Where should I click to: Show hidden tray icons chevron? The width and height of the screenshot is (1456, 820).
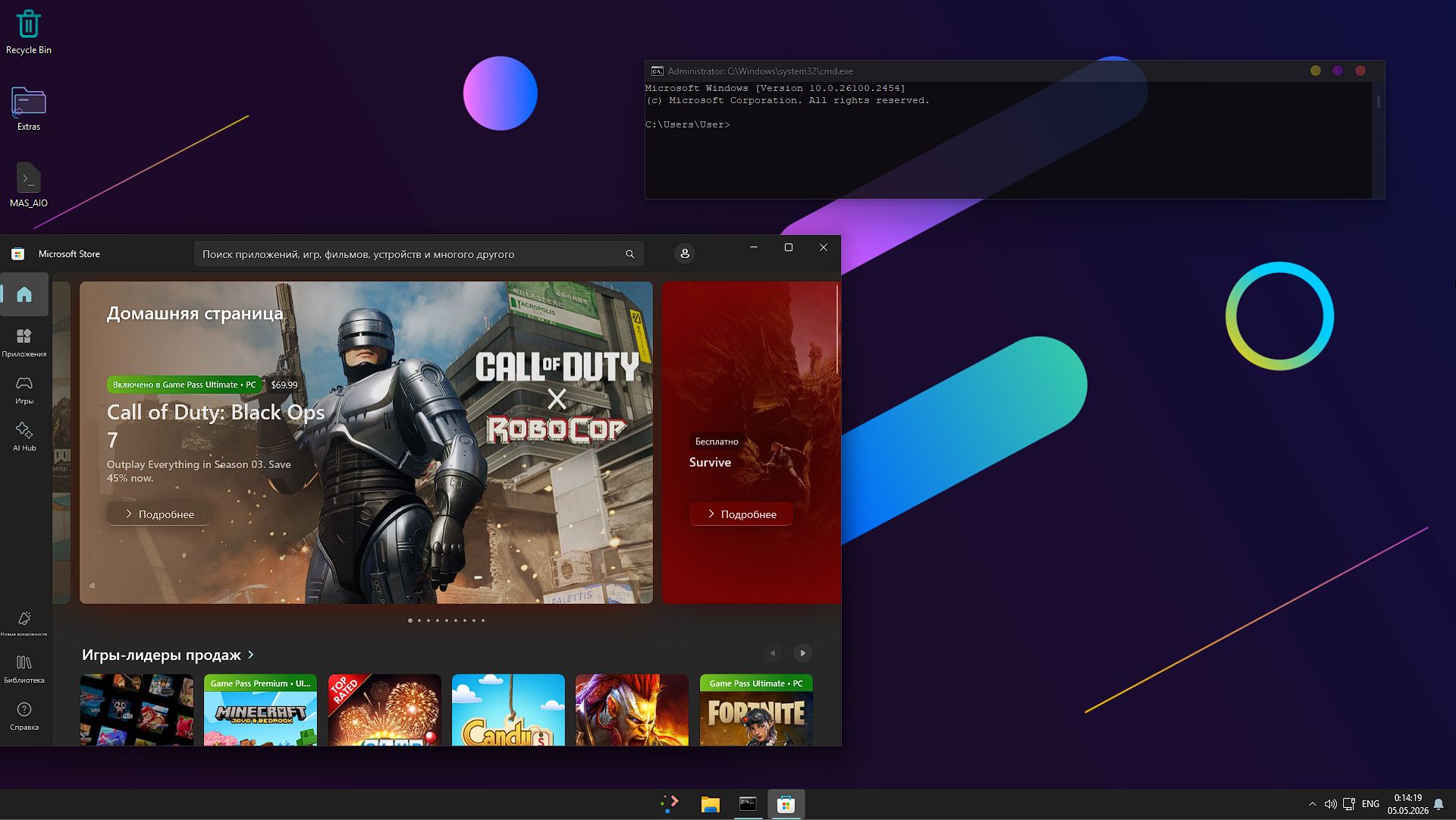pyautogui.click(x=1312, y=804)
